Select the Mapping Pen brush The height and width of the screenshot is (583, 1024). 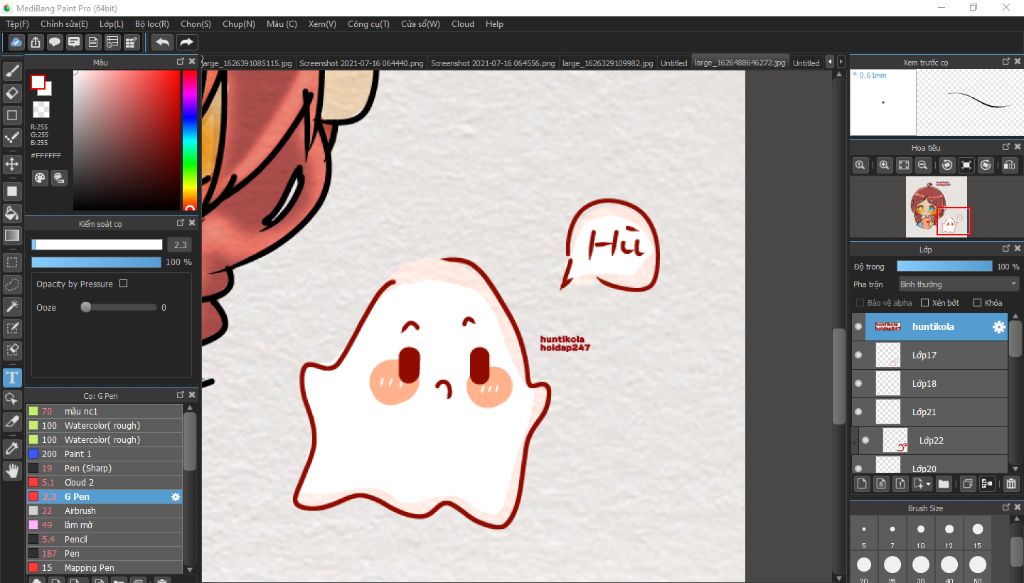point(104,567)
